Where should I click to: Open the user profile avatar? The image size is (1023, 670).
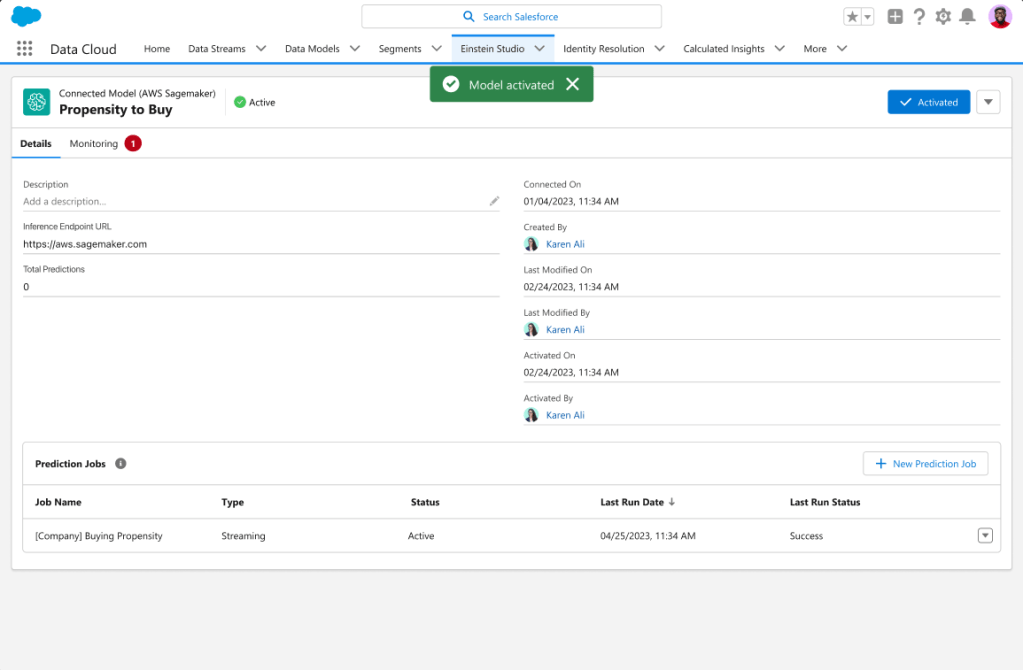point(998,15)
